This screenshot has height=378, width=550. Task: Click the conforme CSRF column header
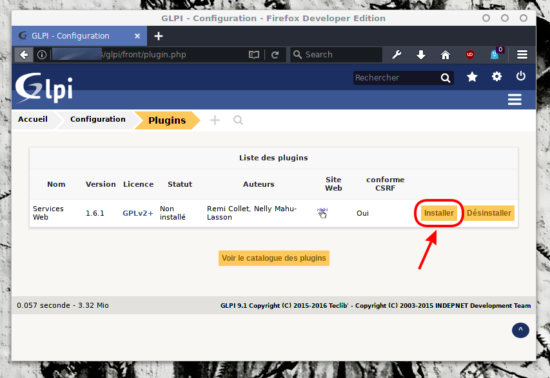(x=385, y=184)
